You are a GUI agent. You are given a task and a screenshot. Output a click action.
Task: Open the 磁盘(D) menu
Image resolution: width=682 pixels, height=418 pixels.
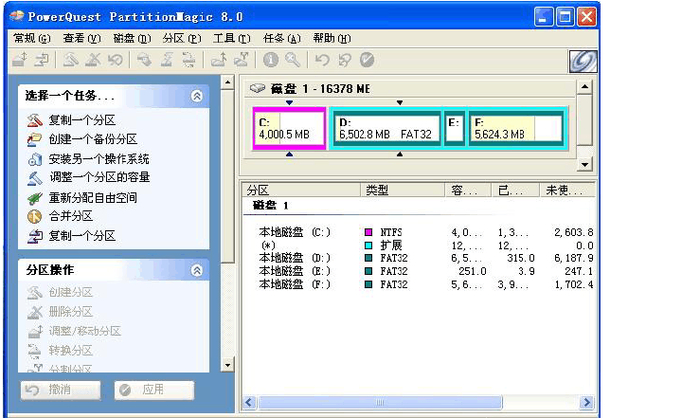coord(132,38)
